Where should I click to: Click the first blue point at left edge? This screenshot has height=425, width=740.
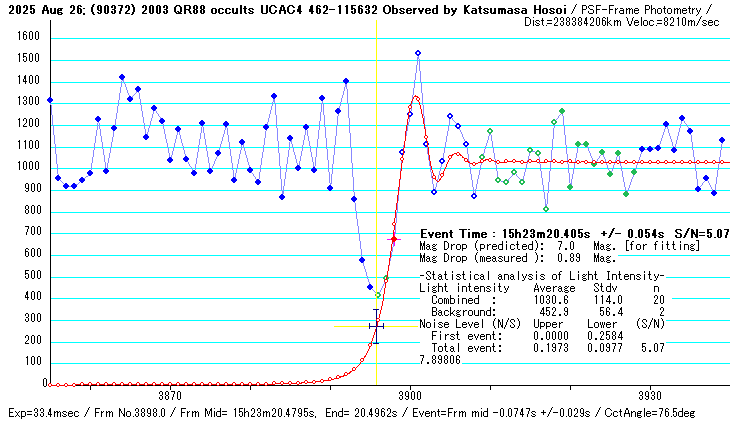point(50,100)
